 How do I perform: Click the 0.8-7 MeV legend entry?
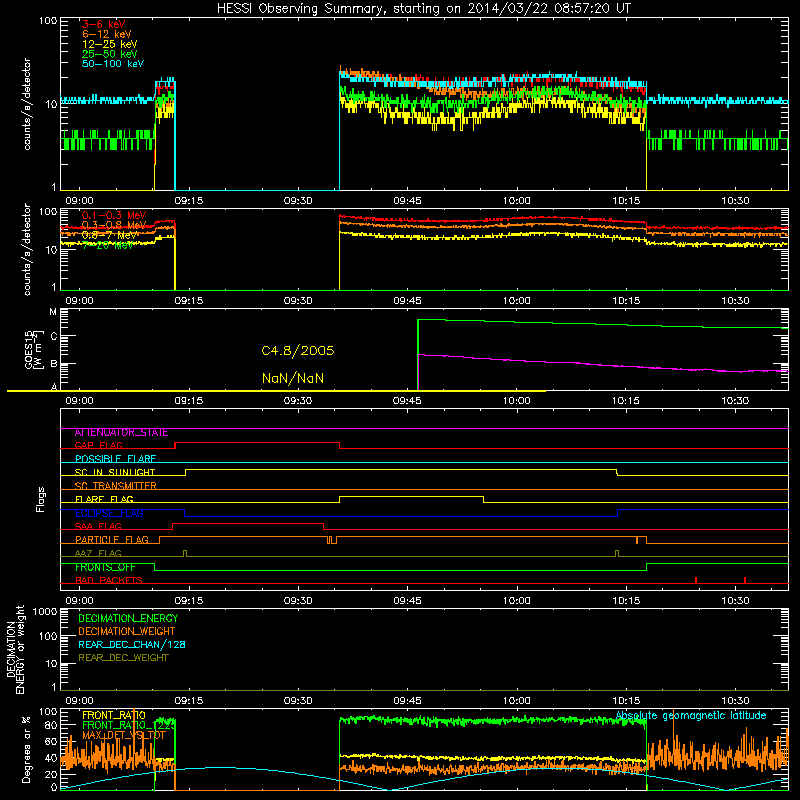click(x=110, y=235)
